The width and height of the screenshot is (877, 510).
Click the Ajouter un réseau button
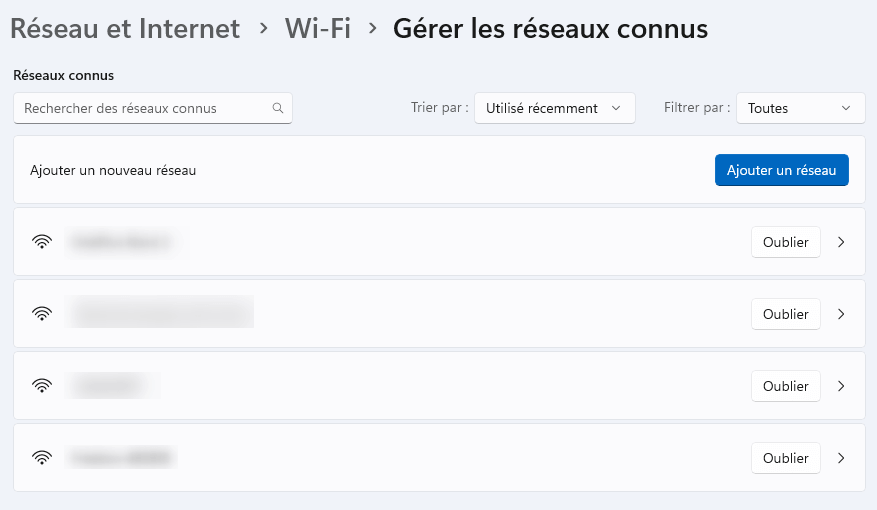(x=781, y=170)
